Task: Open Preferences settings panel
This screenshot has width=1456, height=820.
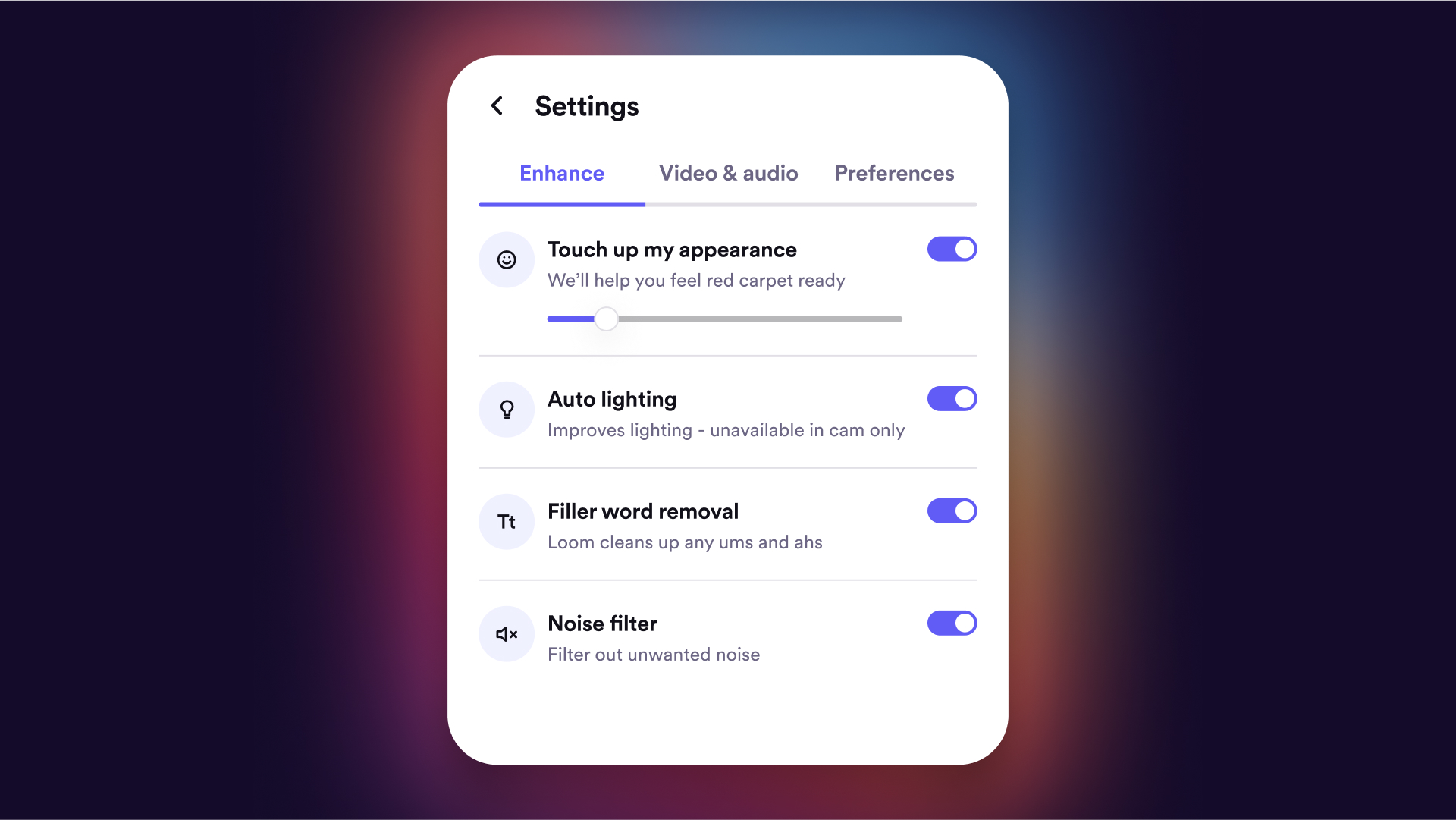Action: [895, 173]
